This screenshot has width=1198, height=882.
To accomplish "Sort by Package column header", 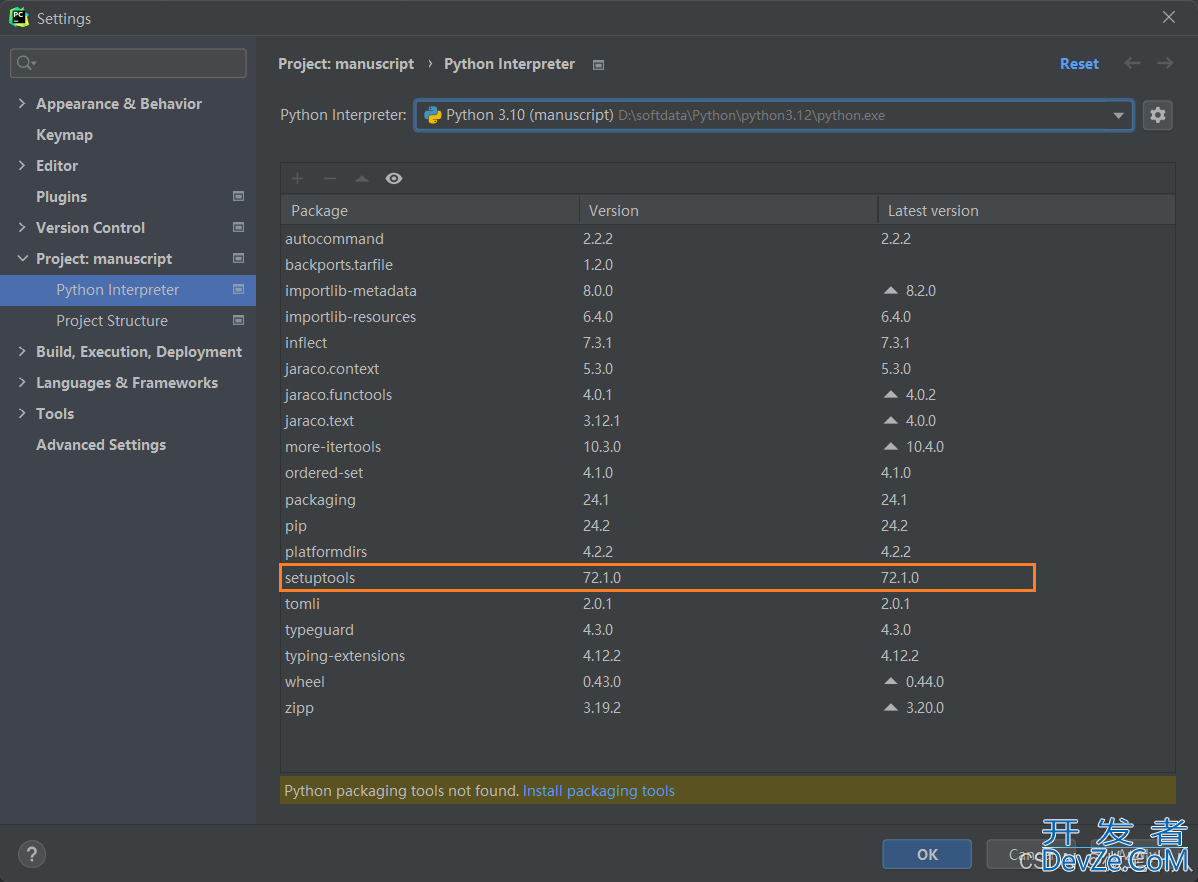I will [x=430, y=210].
